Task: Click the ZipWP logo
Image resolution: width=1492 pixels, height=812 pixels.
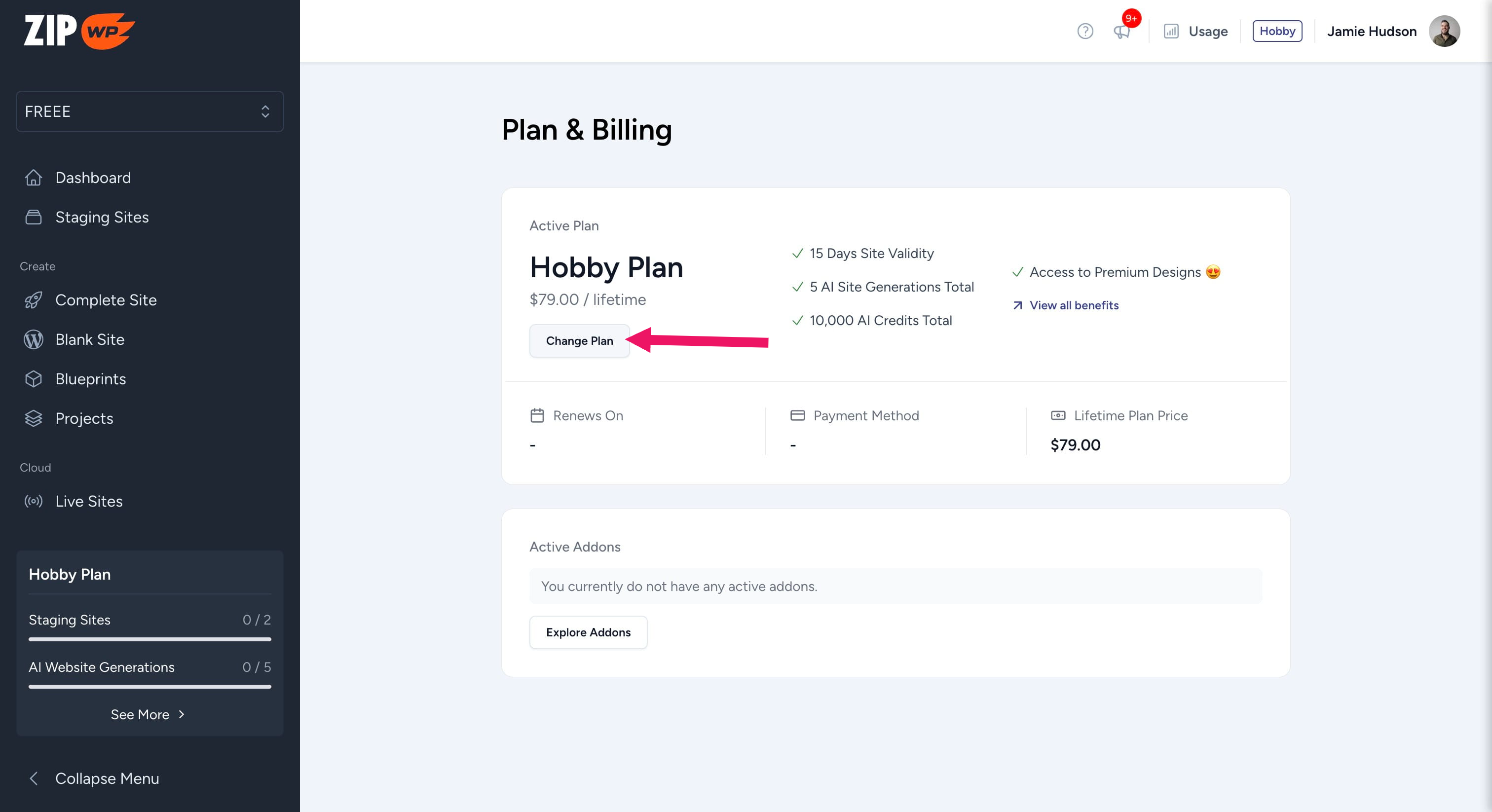Action: [79, 31]
